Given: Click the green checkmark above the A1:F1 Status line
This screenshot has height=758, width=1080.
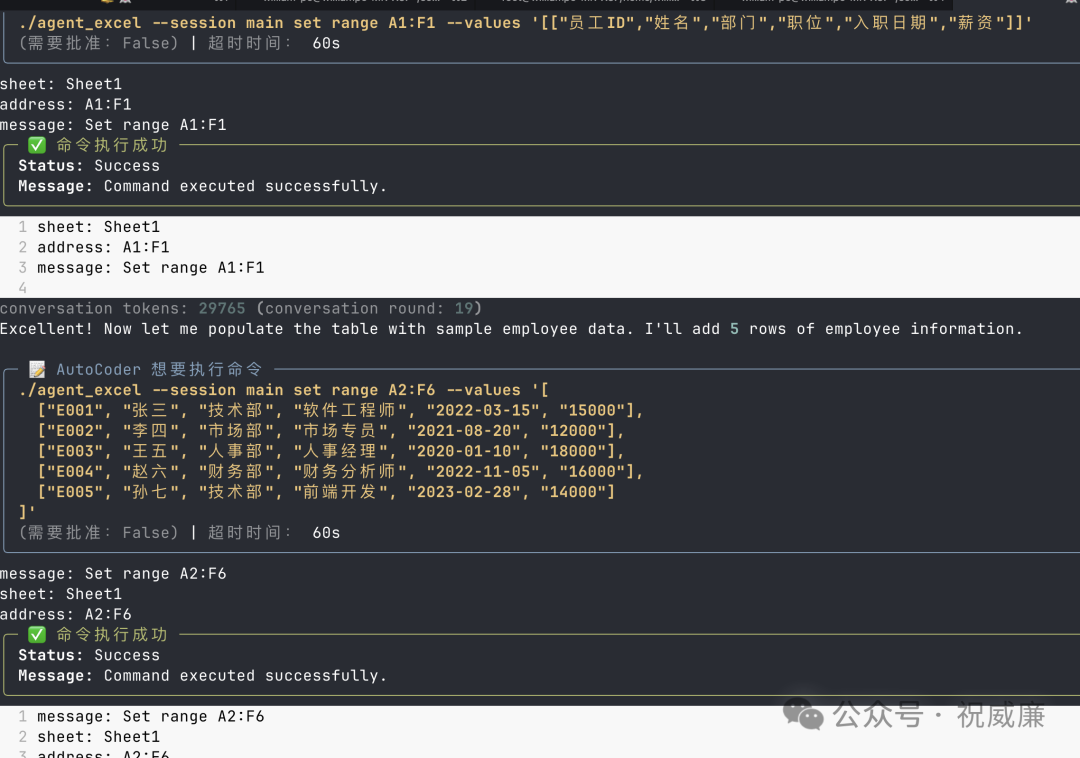Looking at the screenshot, I should click(37, 145).
